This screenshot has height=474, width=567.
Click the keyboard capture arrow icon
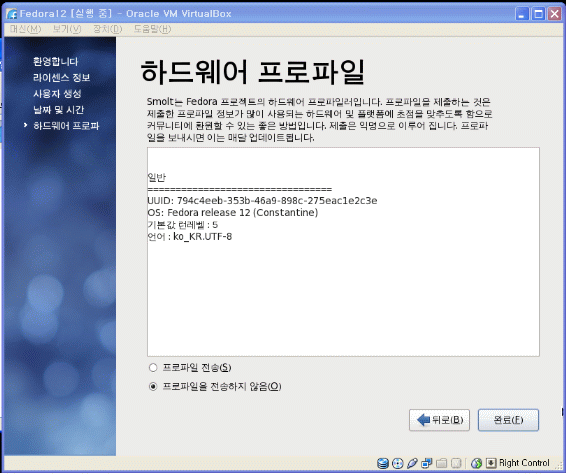tap(491, 463)
